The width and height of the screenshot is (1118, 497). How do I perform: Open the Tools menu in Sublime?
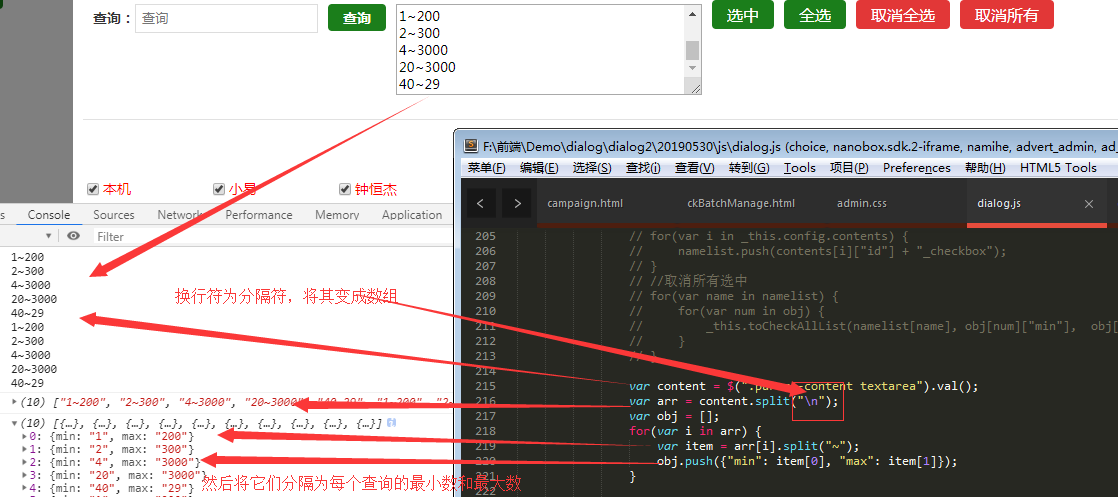tap(799, 168)
